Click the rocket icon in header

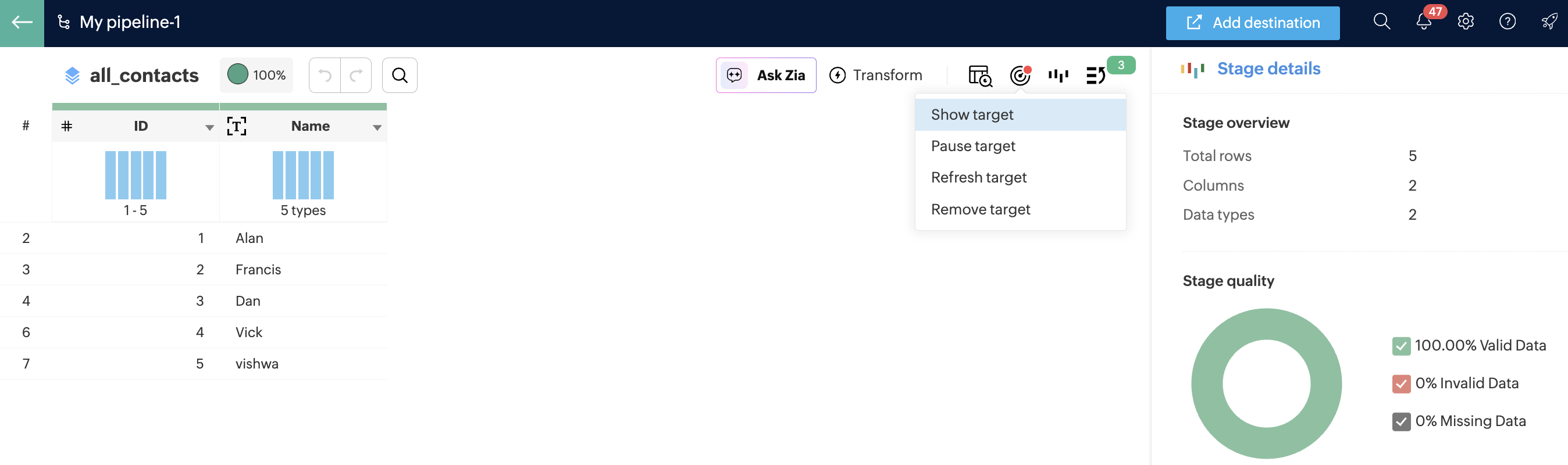(1549, 22)
